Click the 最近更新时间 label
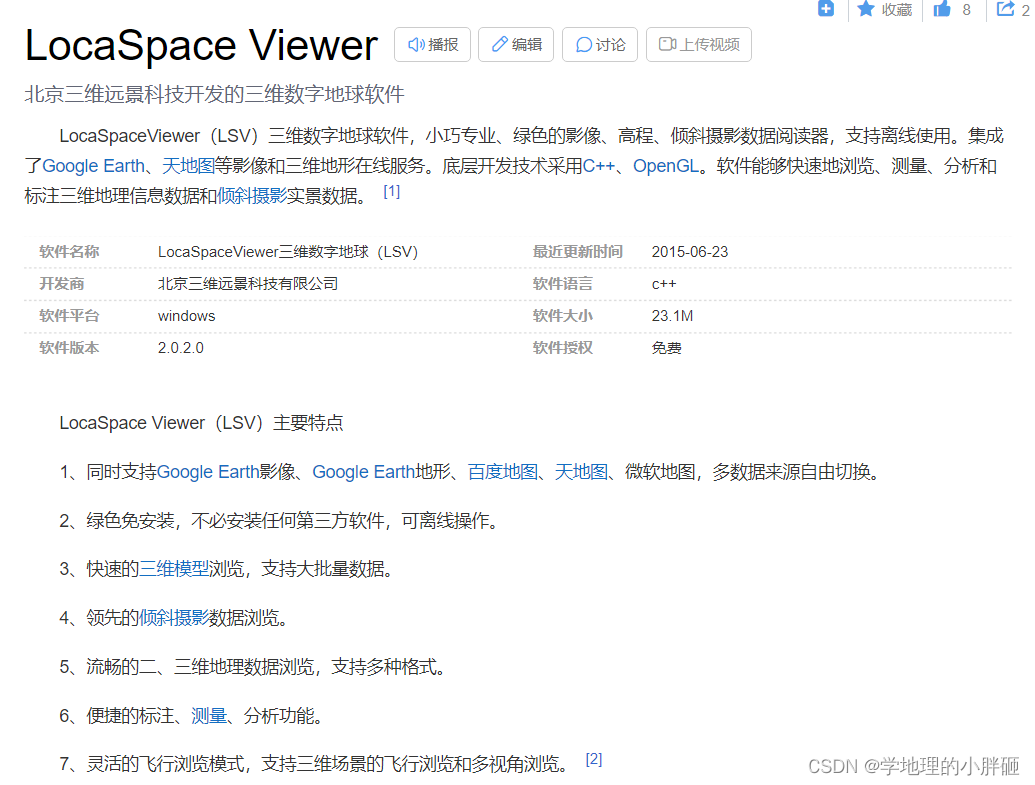Image resolution: width=1035 pixels, height=785 pixels. coord(578,252)
